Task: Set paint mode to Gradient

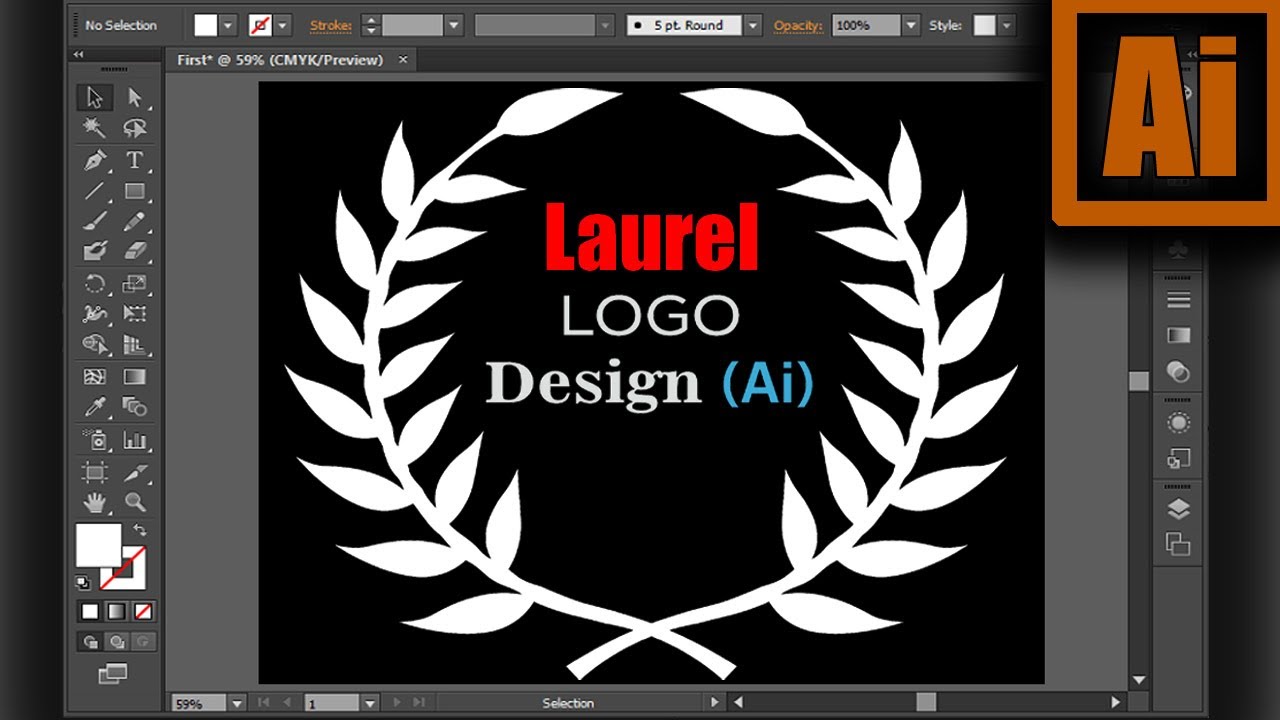Action: 117,611
